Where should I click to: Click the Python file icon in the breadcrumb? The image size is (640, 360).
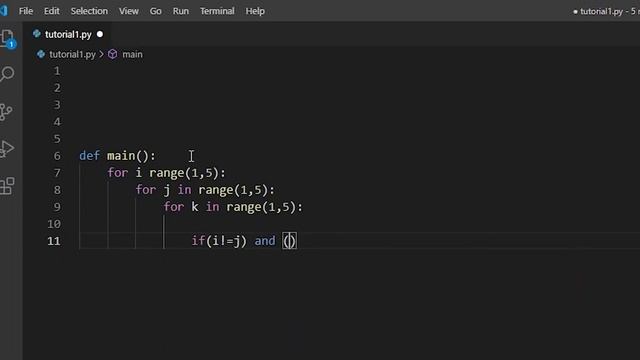41,54
